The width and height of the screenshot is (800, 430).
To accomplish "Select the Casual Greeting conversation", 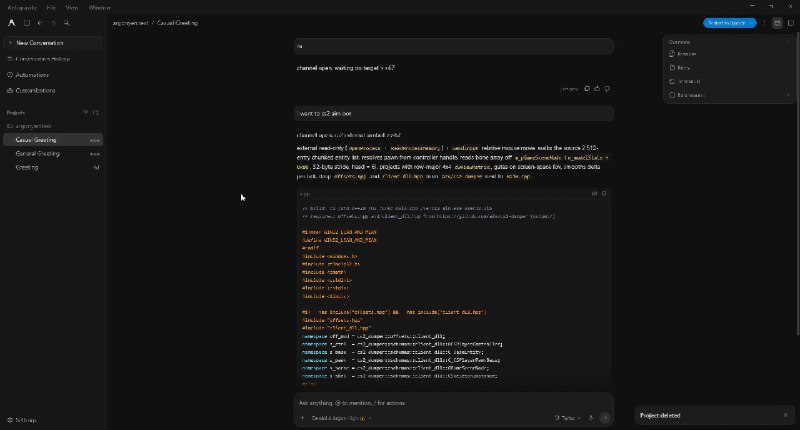I will click(53, 140).
